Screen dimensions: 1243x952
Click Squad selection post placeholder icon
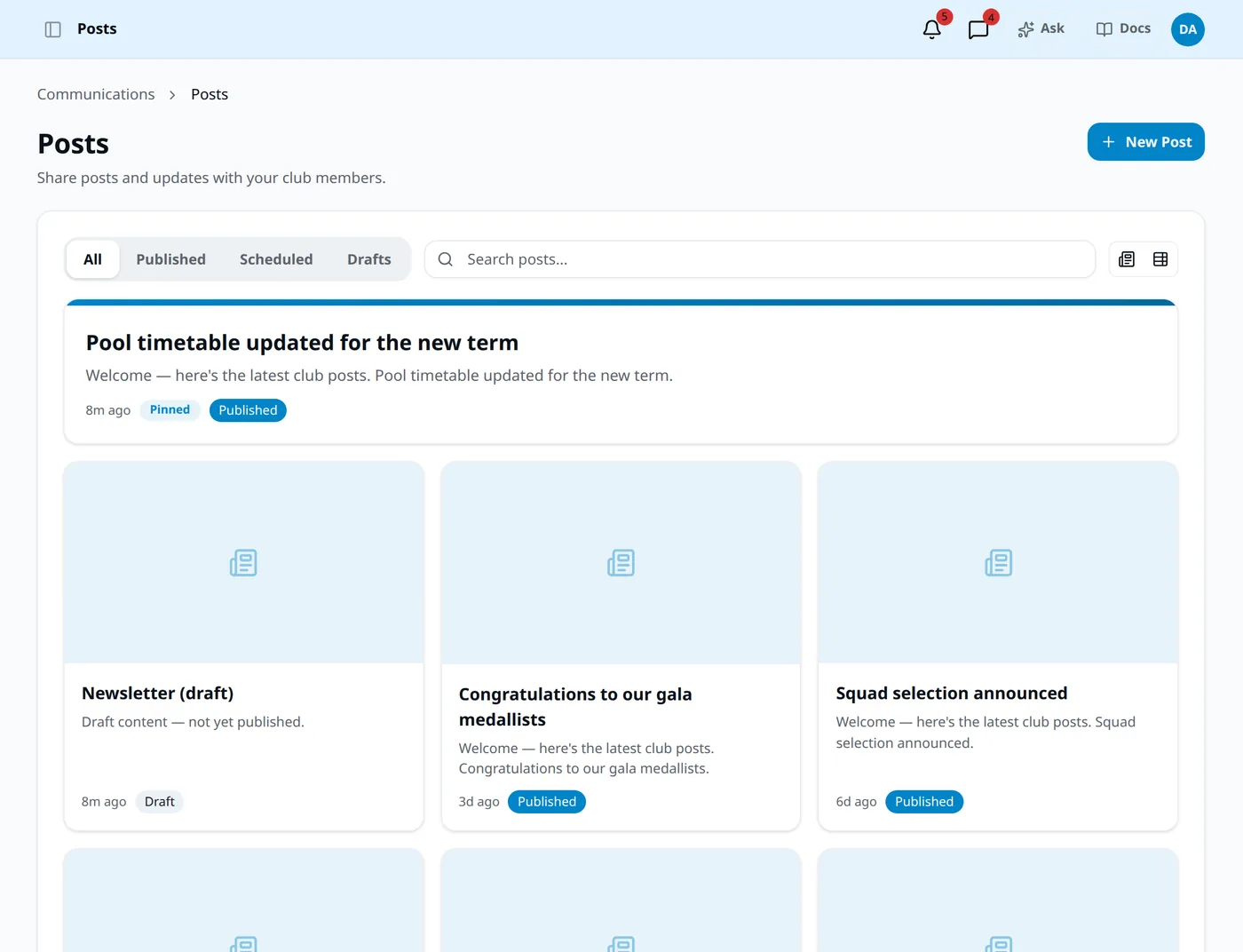coord(998,563)
